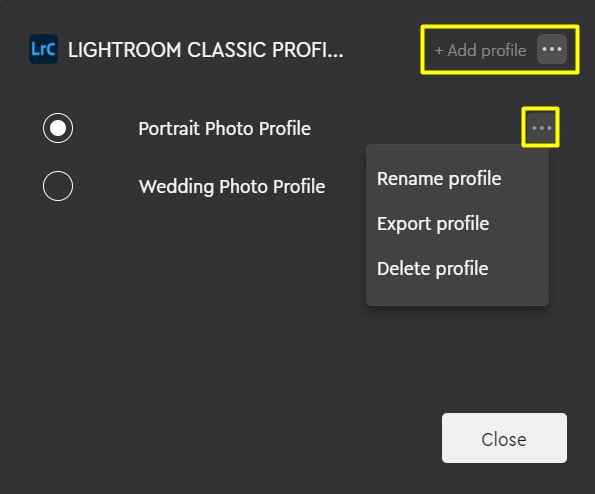Remove the Portrait profile via Delete profile

433,269
